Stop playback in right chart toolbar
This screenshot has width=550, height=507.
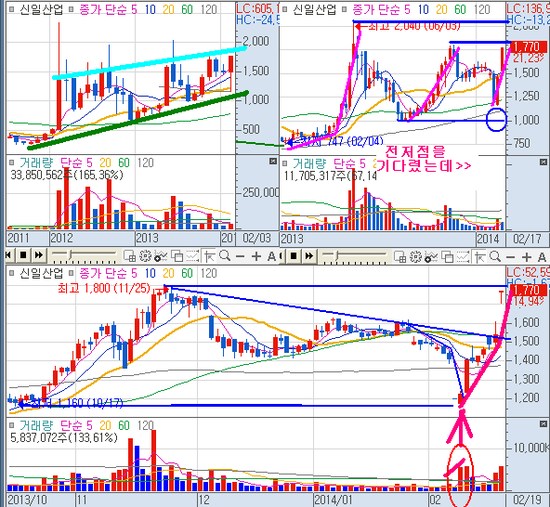click(x=294, y=256)
